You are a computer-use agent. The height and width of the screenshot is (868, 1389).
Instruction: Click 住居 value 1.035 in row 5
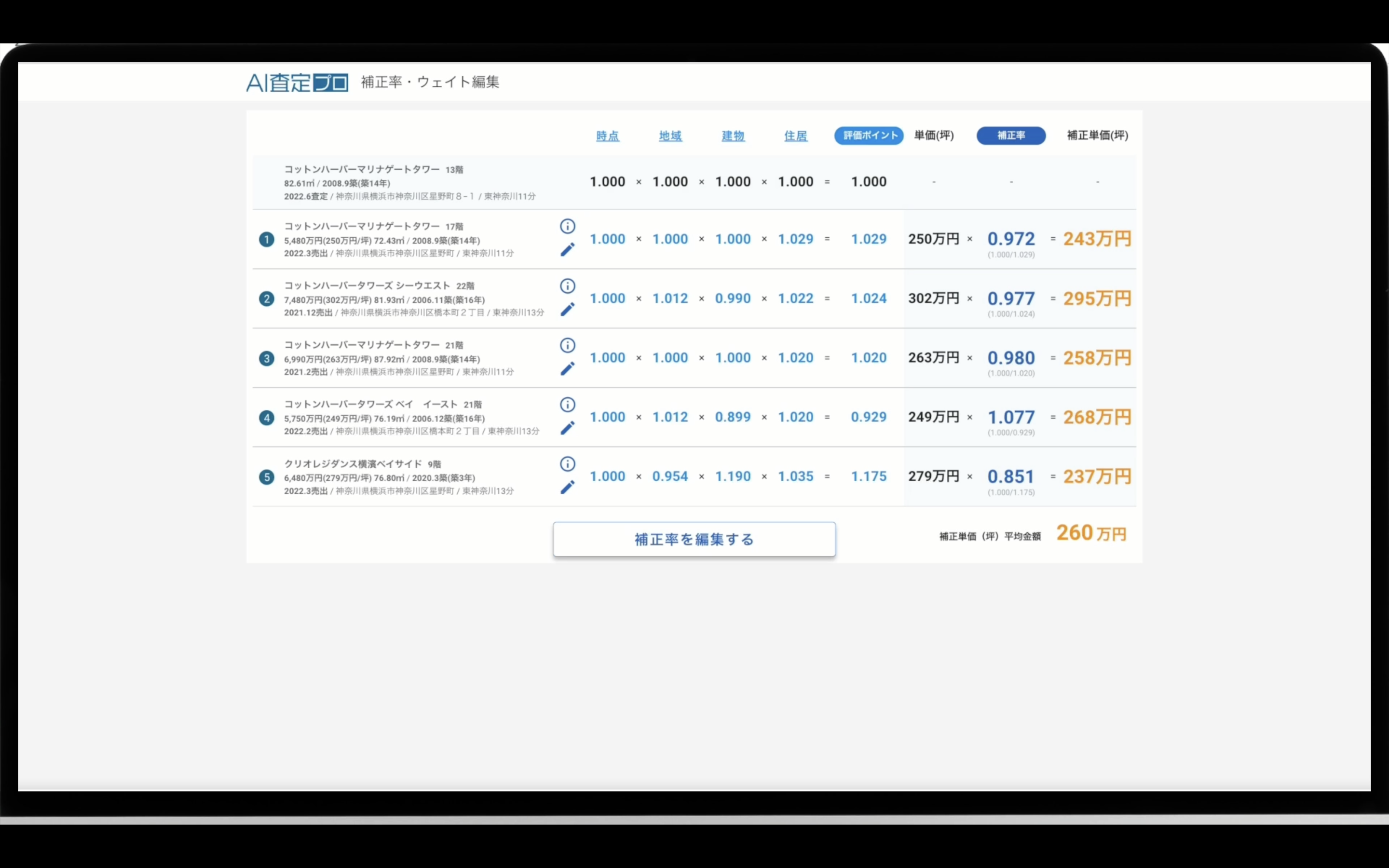tap(795, 476)
